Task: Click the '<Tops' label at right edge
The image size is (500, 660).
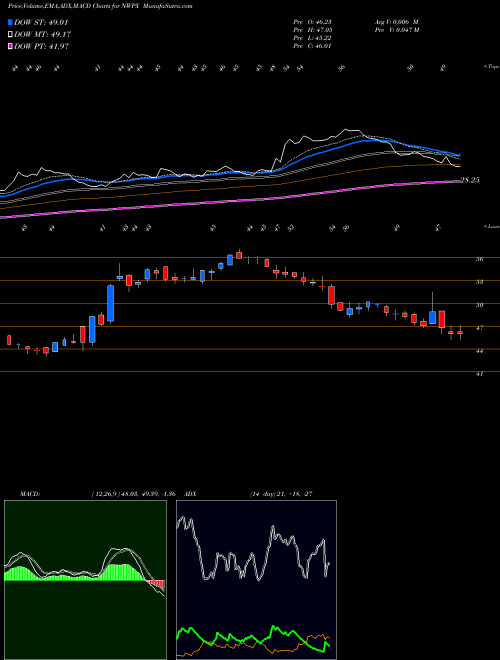Action: 491,67
